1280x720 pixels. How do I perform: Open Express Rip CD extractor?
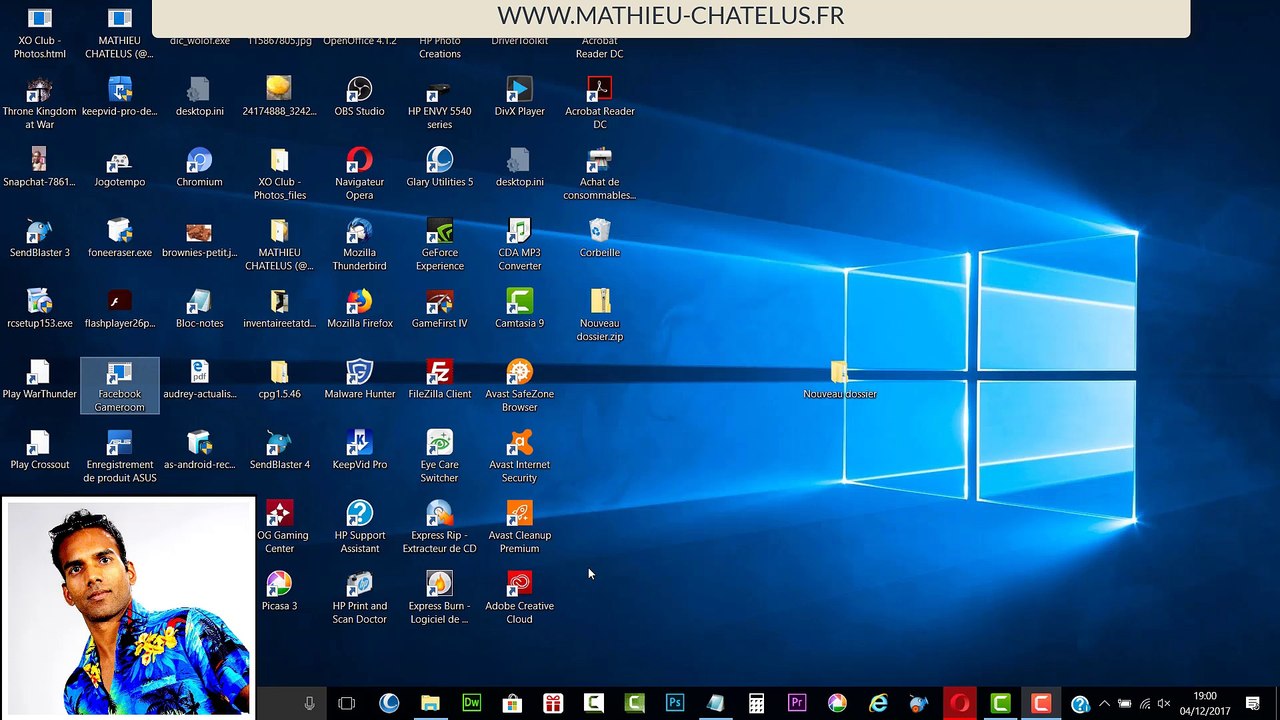coord(439,528)
